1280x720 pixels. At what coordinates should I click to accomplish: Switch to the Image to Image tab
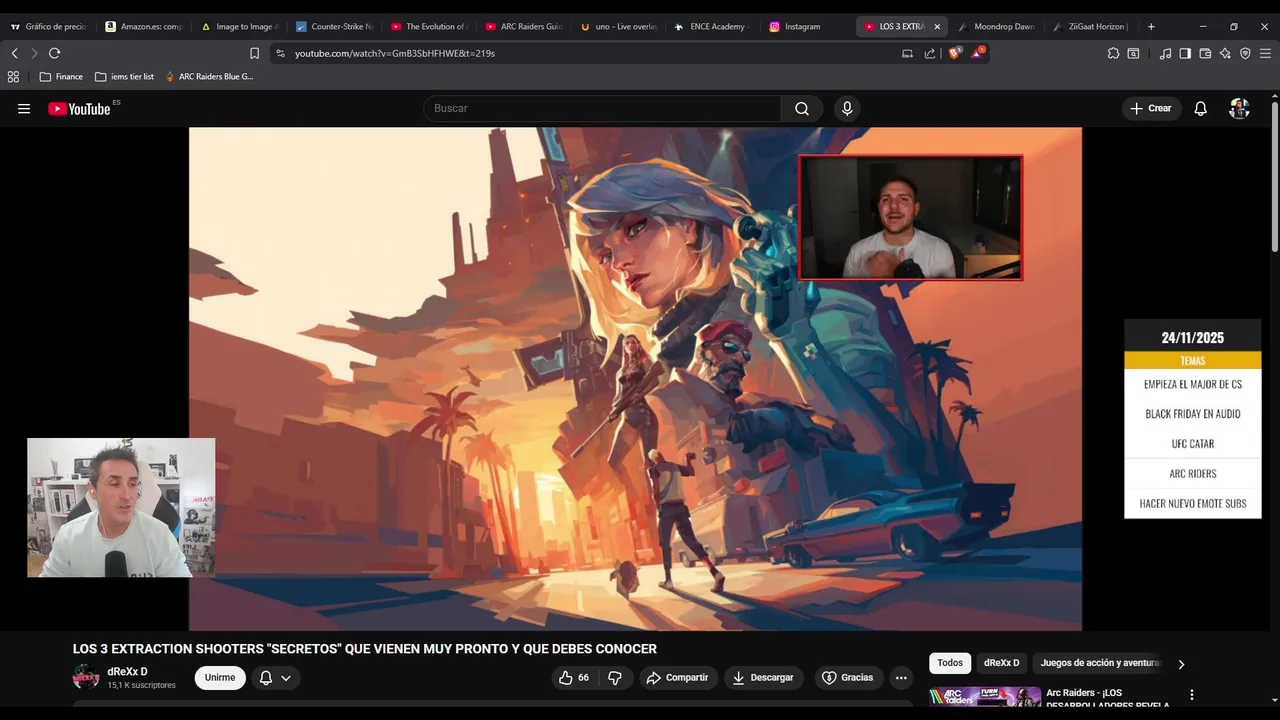pos(239,27)
